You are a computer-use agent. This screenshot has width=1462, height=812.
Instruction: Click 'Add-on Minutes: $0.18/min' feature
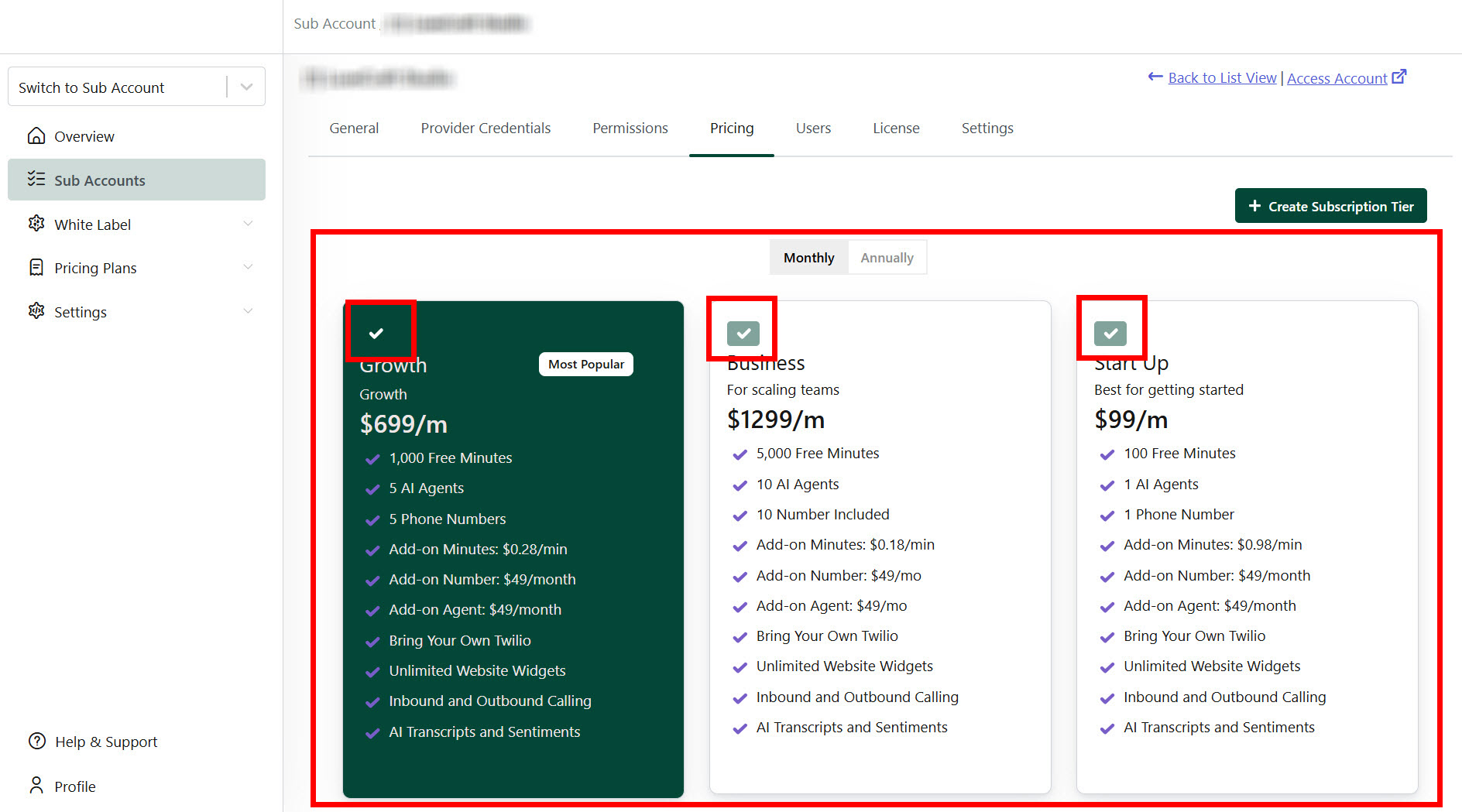pos(845,545)
